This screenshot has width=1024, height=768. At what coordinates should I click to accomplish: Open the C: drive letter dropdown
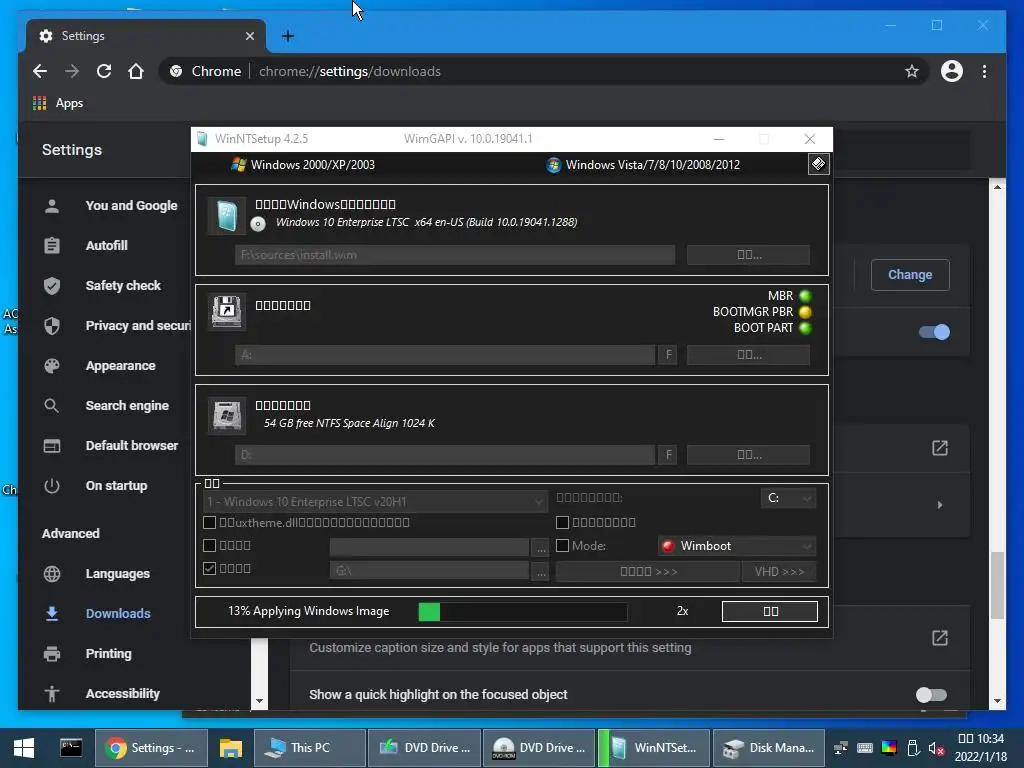pos(788,498)
